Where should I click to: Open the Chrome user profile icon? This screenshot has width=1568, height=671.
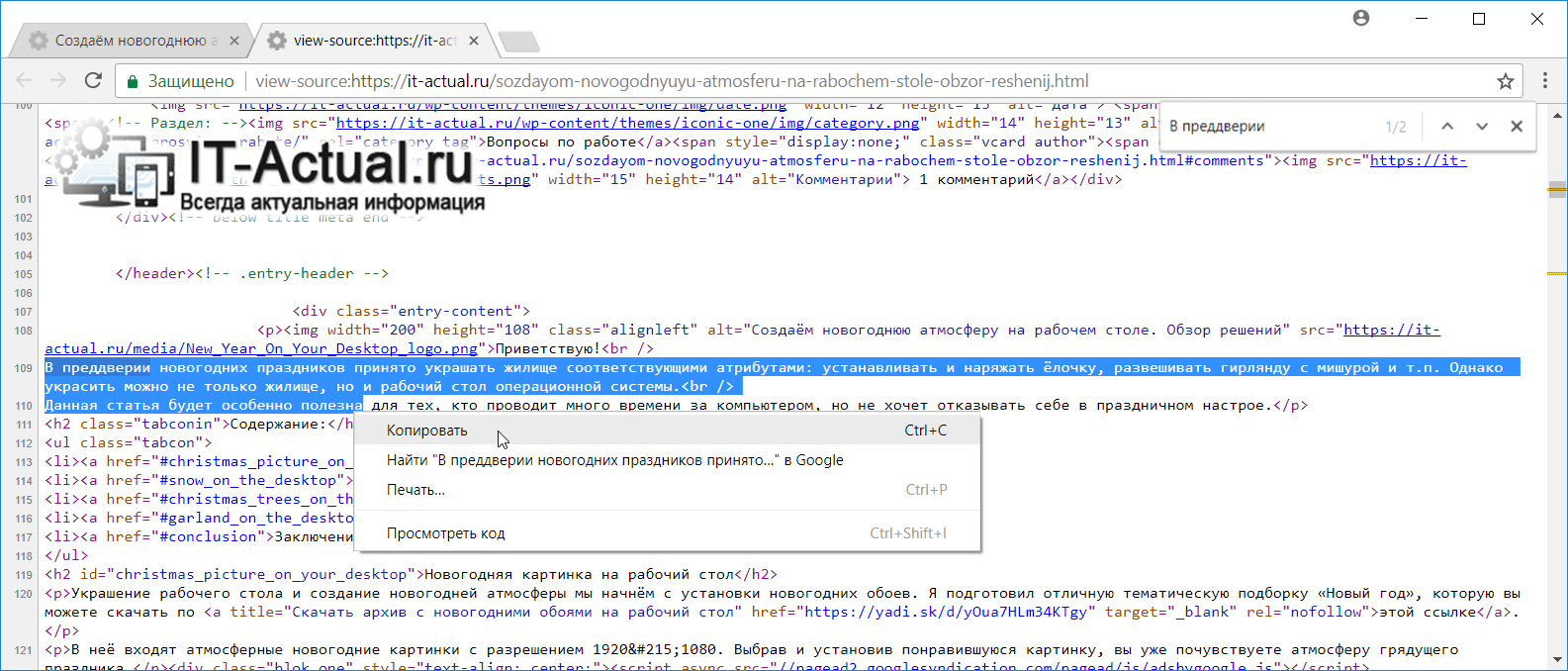click(x=1361, y=18)
